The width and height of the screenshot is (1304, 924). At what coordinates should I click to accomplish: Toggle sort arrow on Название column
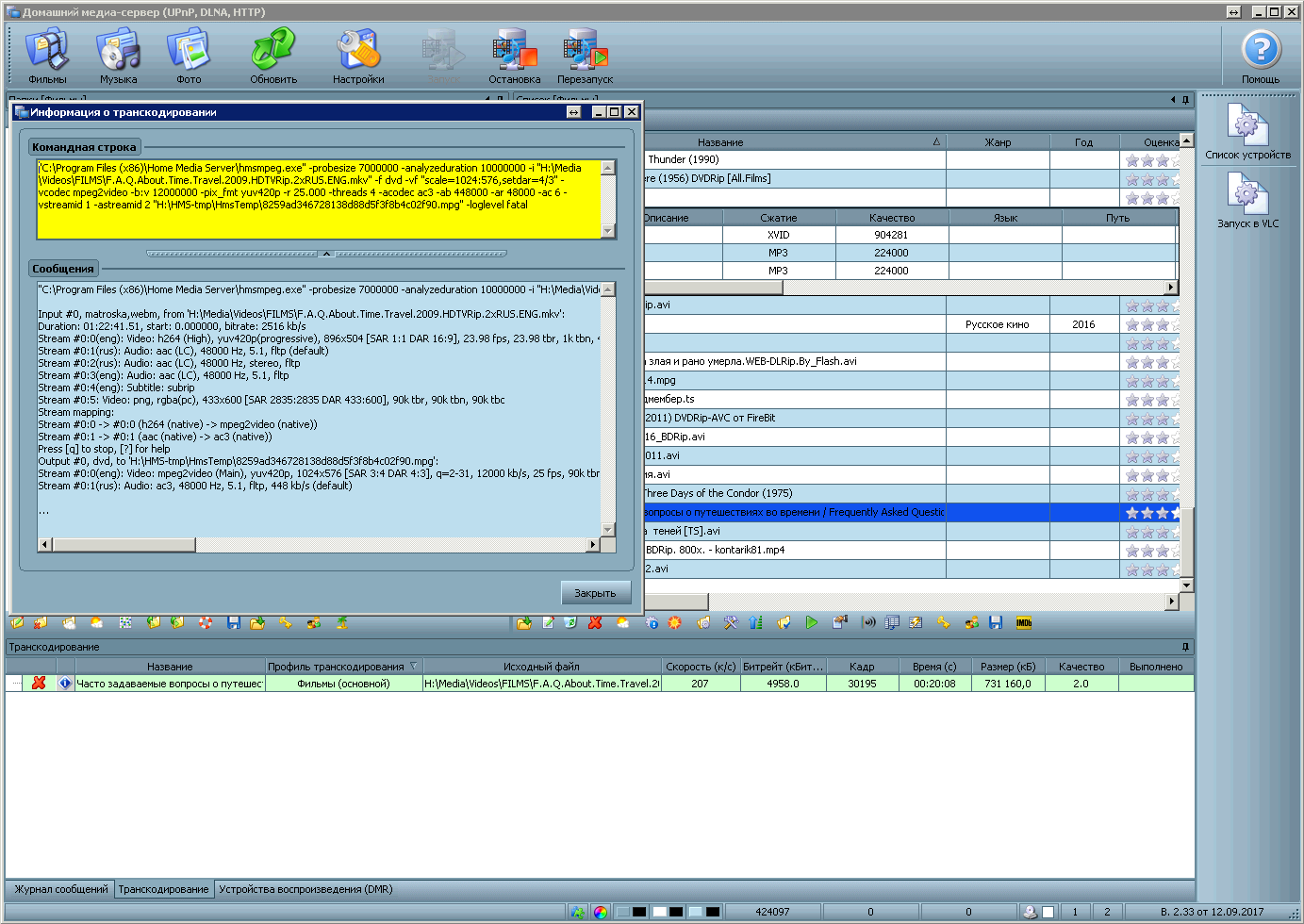coord(936,141)
